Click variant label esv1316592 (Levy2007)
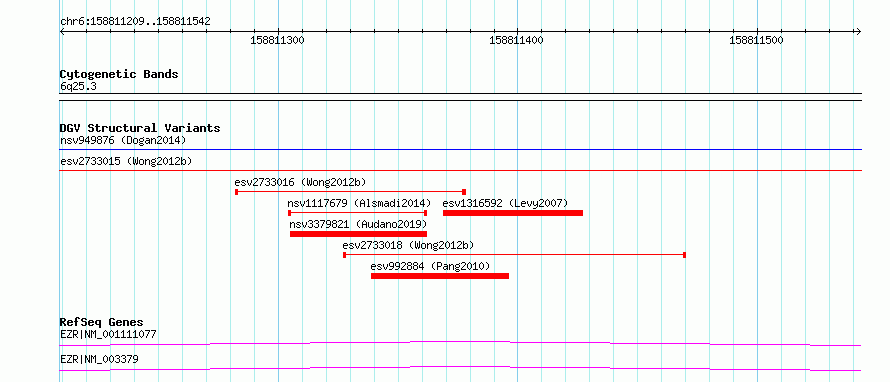The width and height of the screenshot is (890, 382). tap(505, 203)
